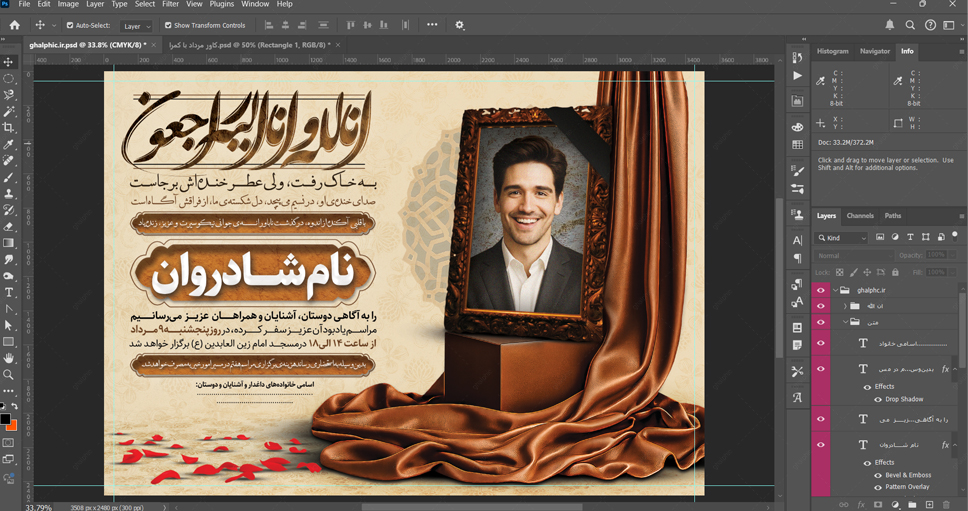The image size is (968, 511).
Task: Switch to the Rectangle 1 RGB/8 document tab
Action: click(249, 45)
